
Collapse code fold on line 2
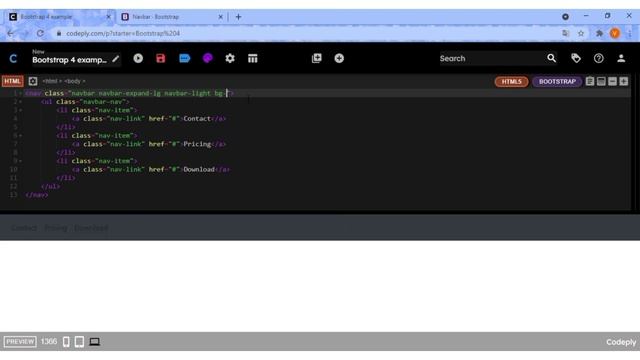pyautogui.click(x=20, y=102)
